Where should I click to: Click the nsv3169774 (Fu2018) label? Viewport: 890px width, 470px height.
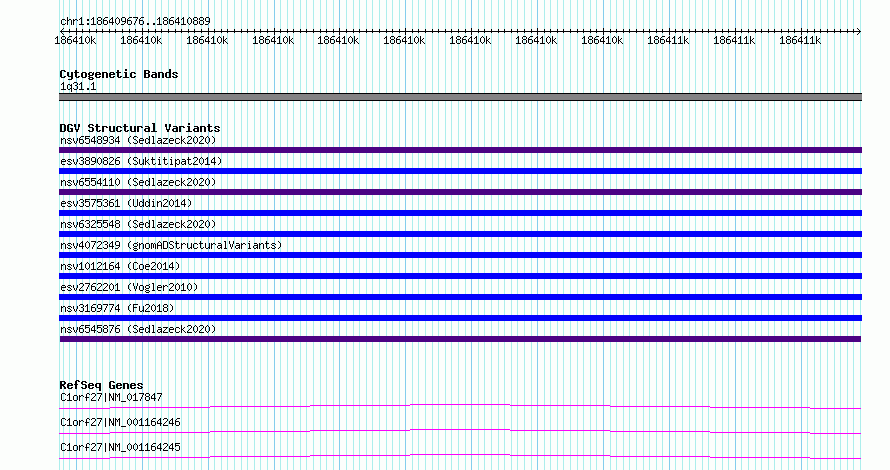pos(117,308)
